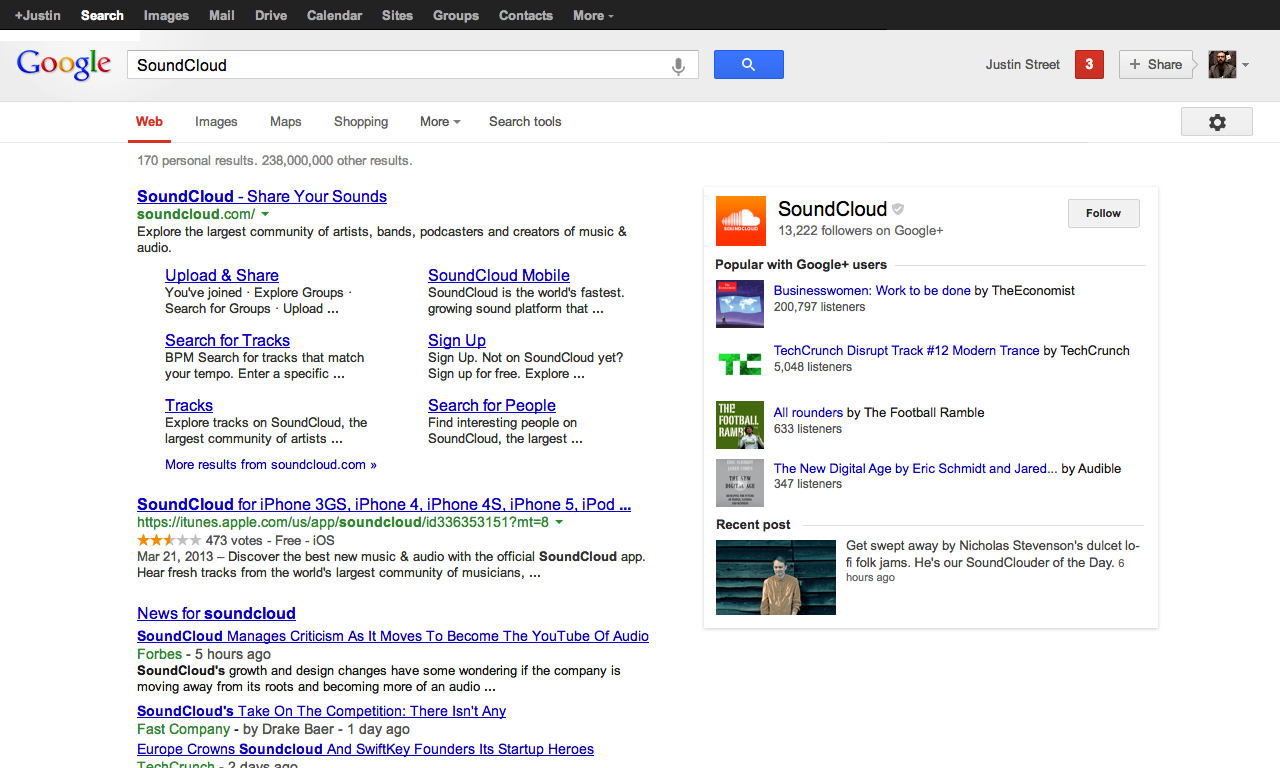Click the microphone voice search icon

click(678, 66)
